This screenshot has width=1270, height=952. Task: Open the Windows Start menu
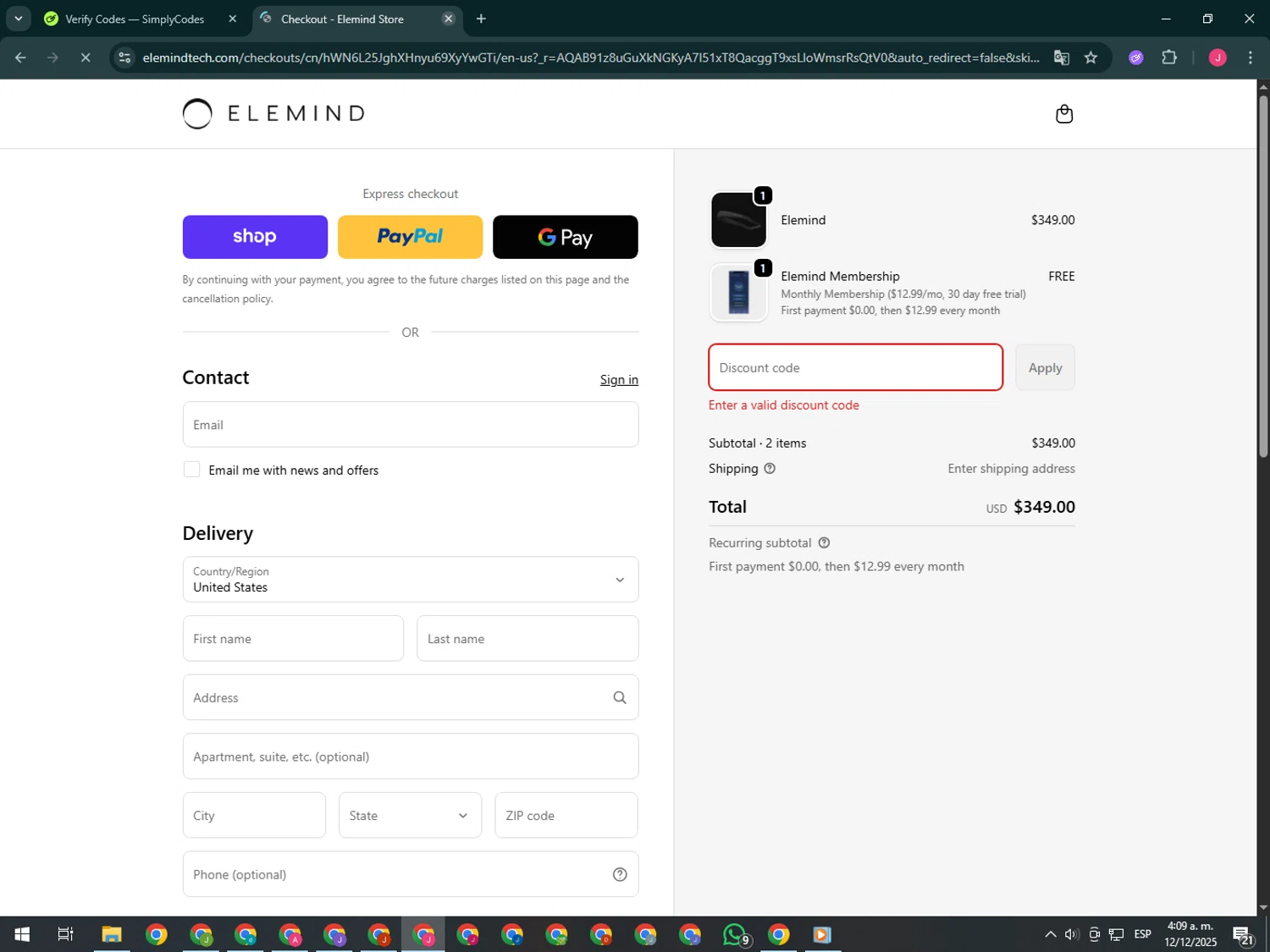point(22,934)
